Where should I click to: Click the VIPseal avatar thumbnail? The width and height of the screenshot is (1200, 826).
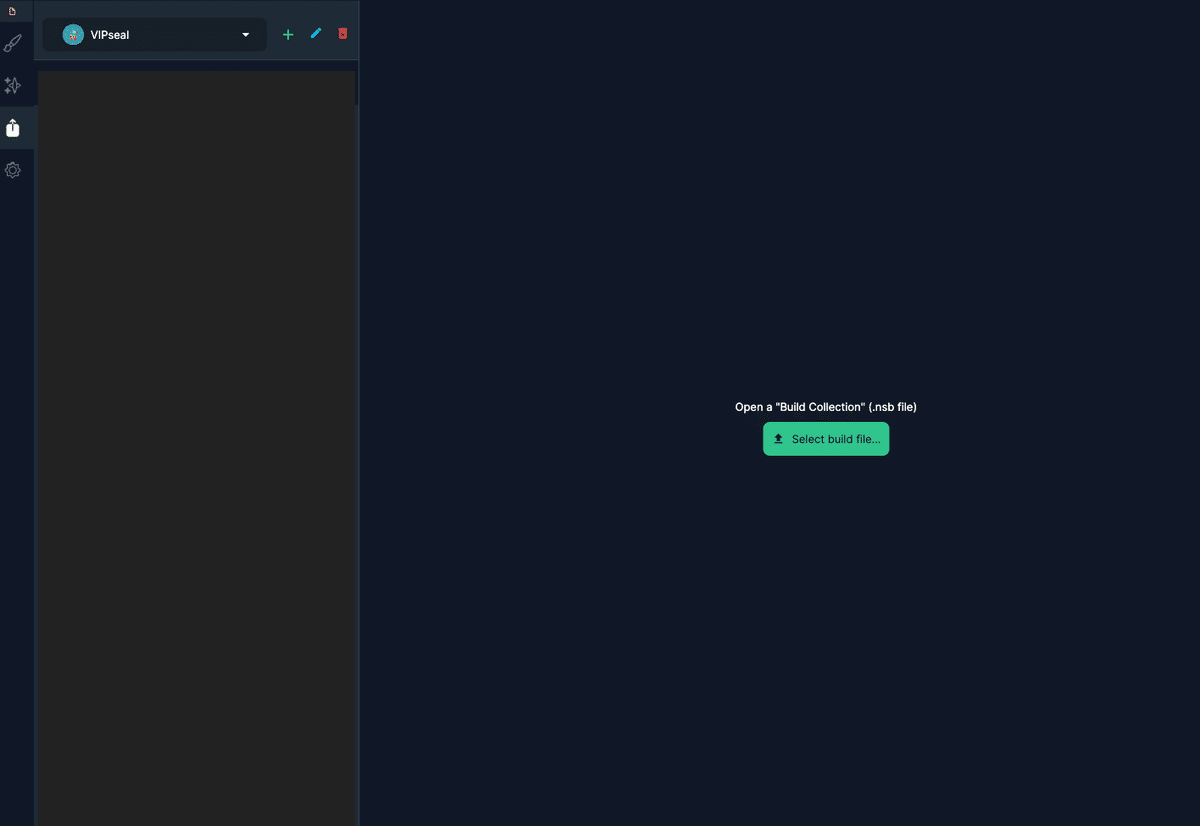pyautogui.click(x=73, y=35)
